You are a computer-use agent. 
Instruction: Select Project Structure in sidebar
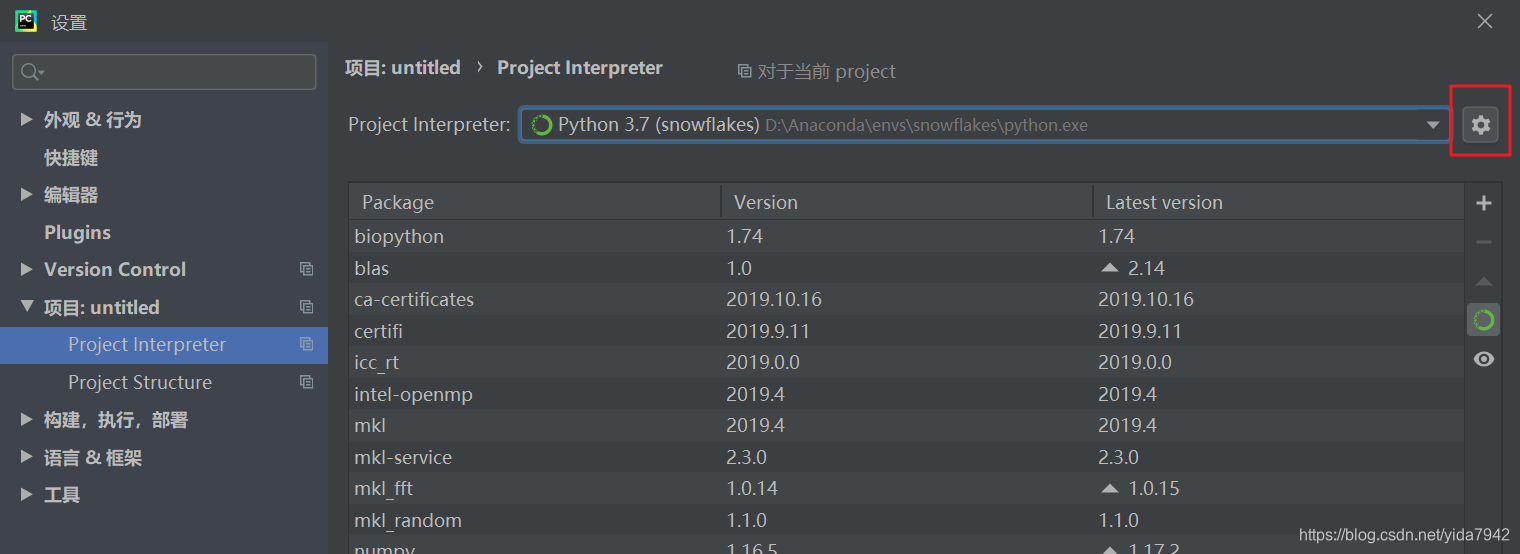pyautogui.click(x=140, y=382)
